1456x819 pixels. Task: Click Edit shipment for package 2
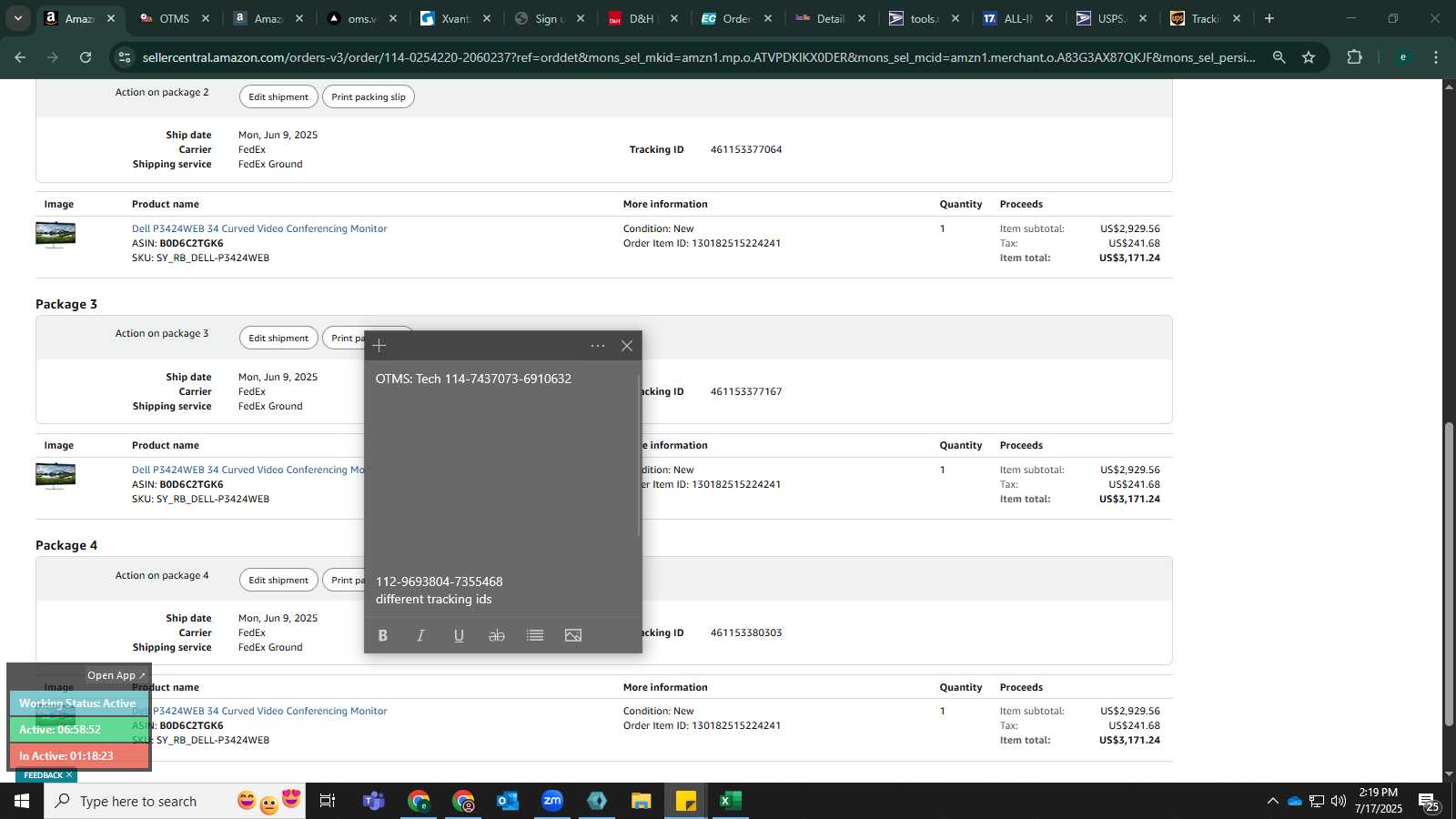pos(278,96)
